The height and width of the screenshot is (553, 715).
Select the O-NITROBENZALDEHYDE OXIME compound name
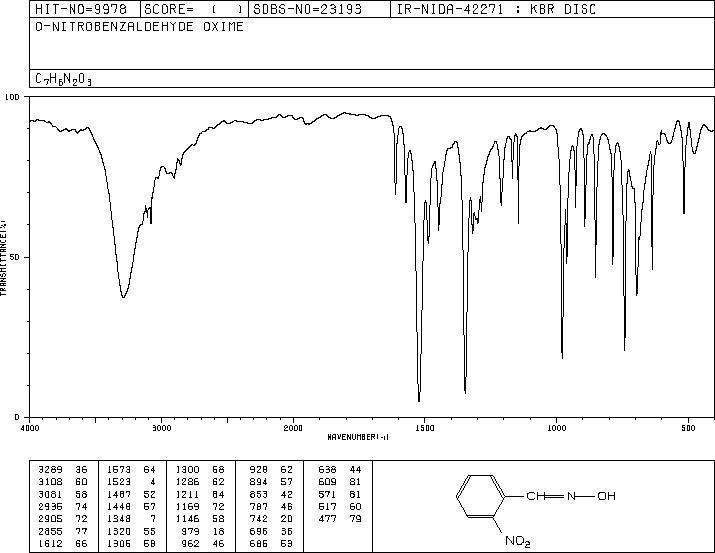pos(139,27)
